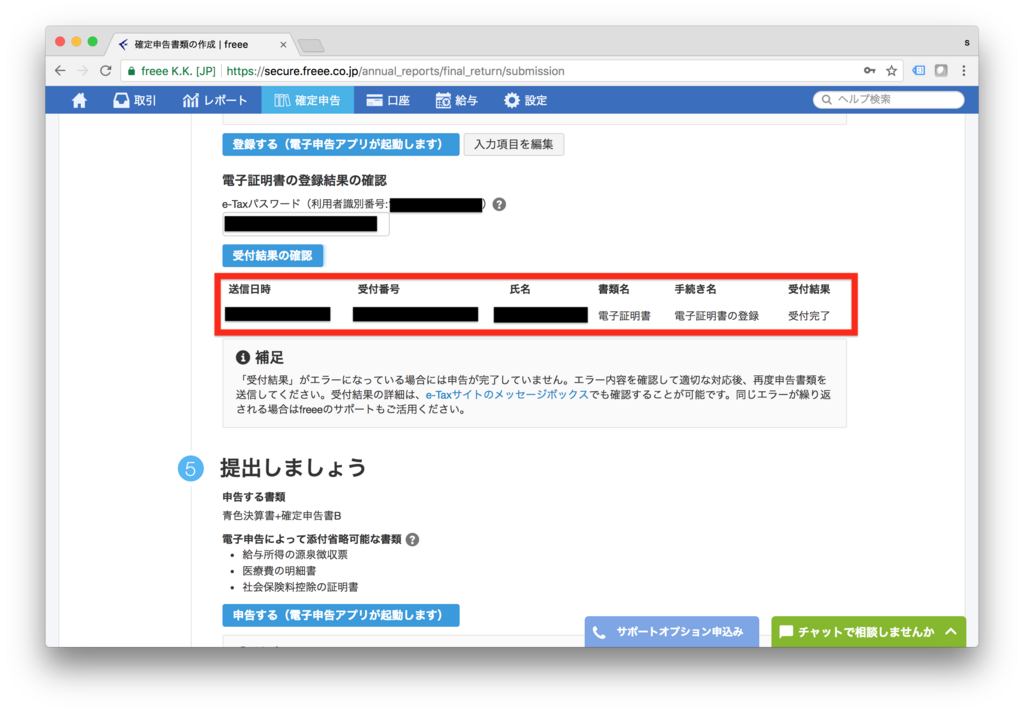
Task: Click the browser forward arrow
Action: [83, 71]
